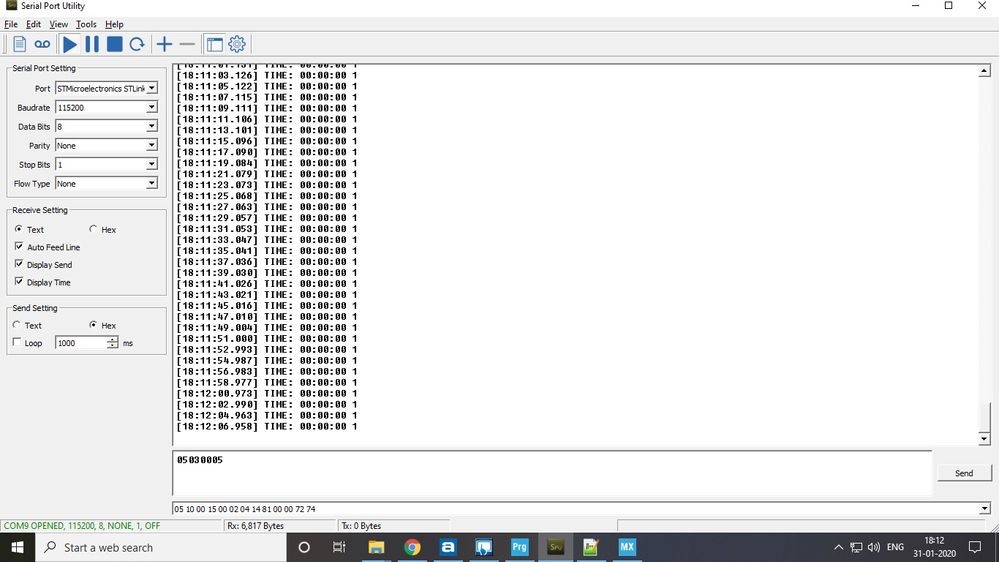Click the plus add toolbar icon
The height and width of the screenshot is (562, 999).
tap(164, 44)
